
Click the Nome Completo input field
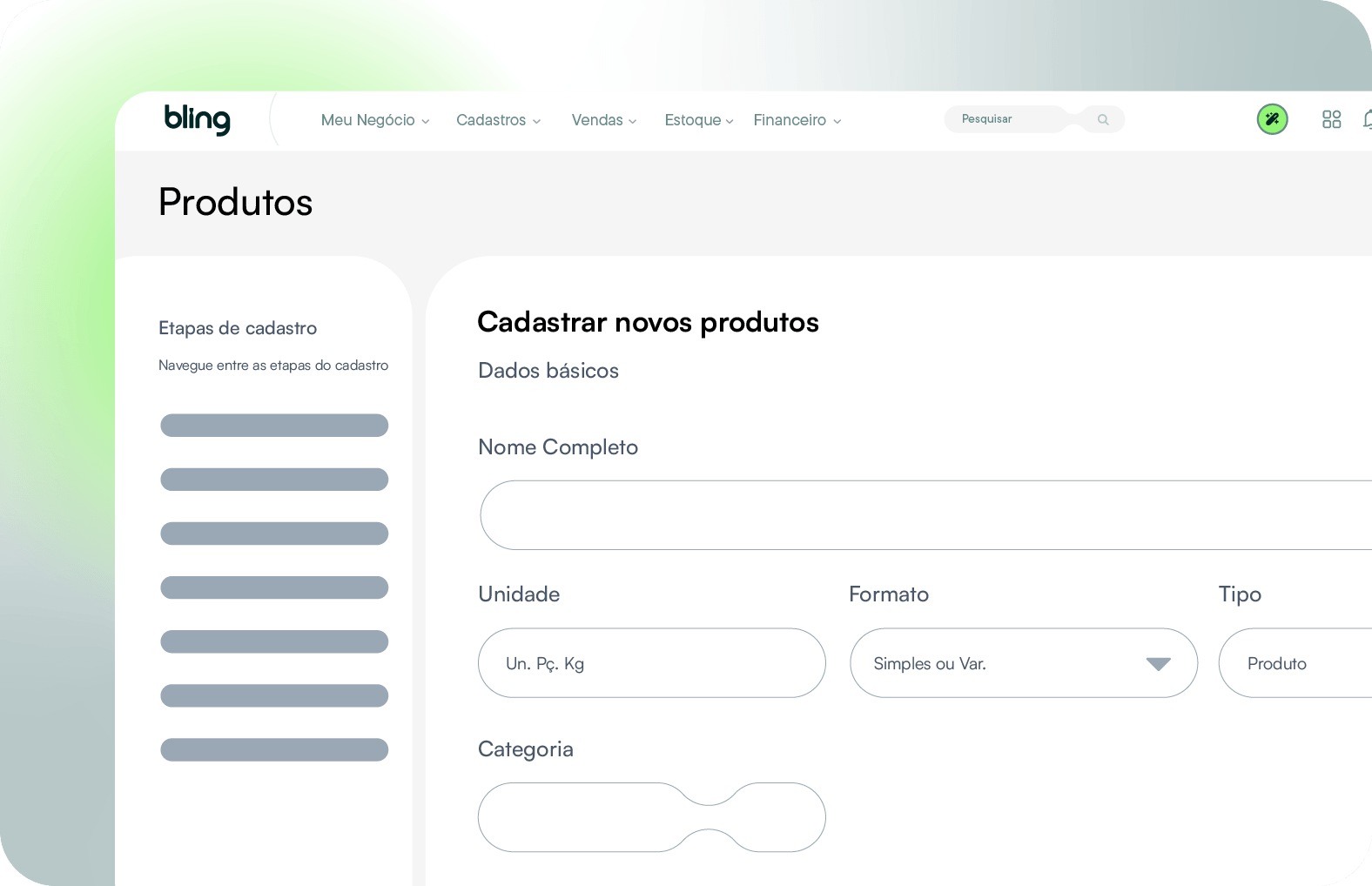[925, 515]
